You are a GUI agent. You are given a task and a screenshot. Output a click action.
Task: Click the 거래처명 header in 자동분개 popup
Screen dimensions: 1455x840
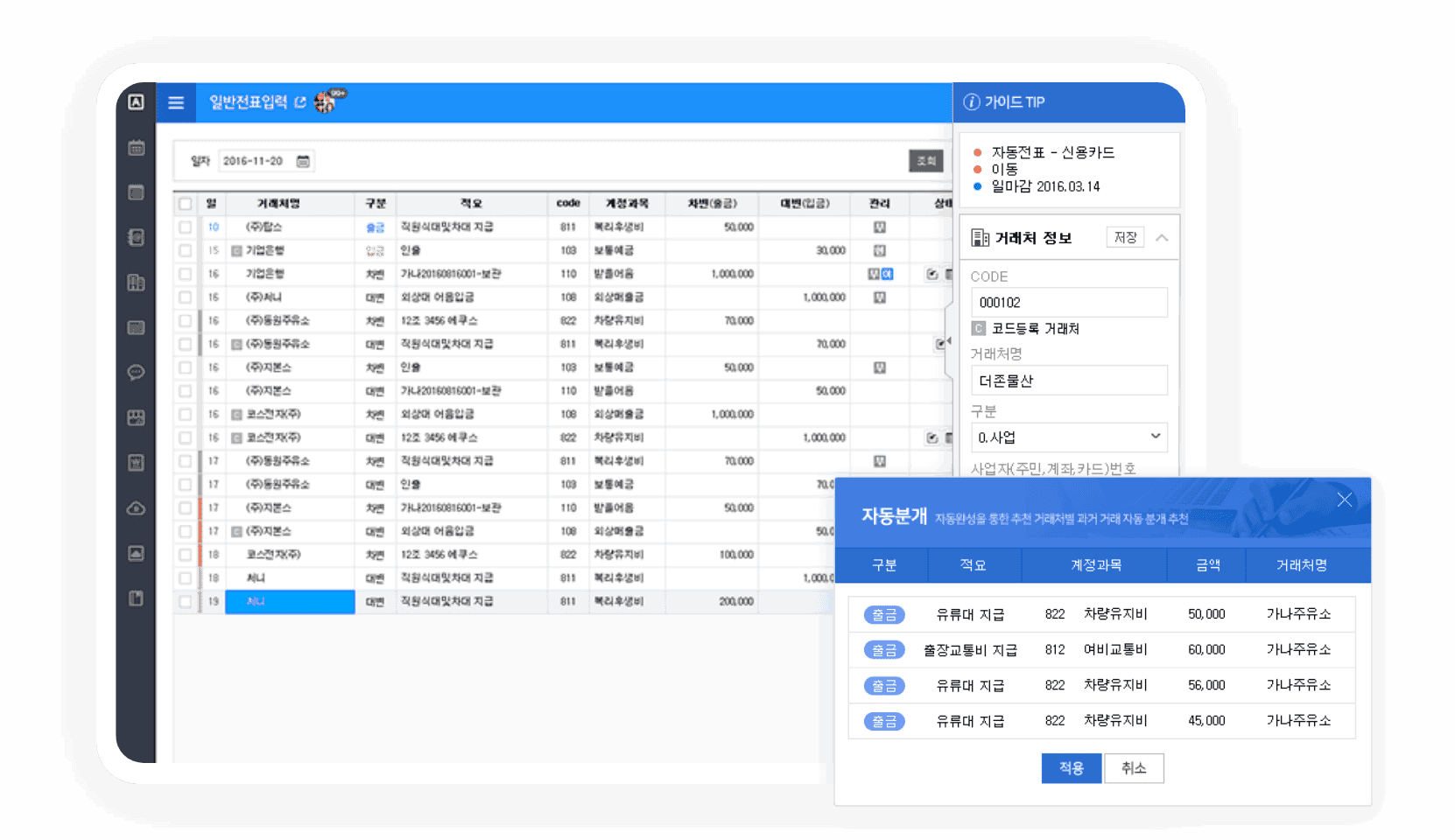coord(1301,565)
